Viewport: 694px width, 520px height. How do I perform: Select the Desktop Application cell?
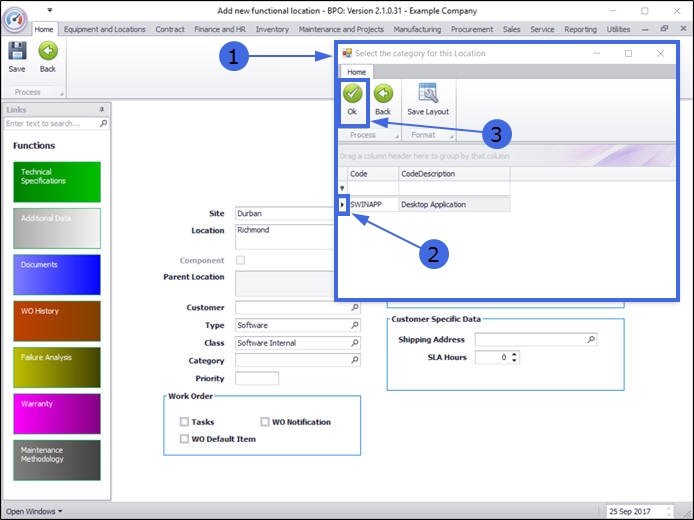[454, 205]
